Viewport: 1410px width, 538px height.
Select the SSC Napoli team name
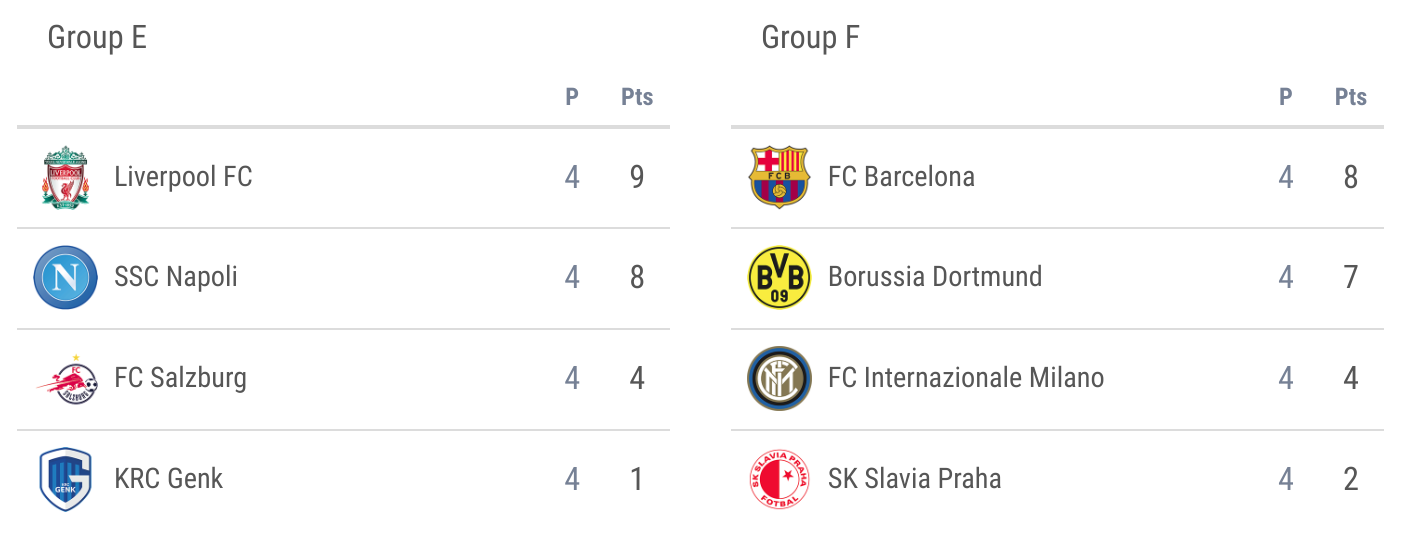point(176,277)
